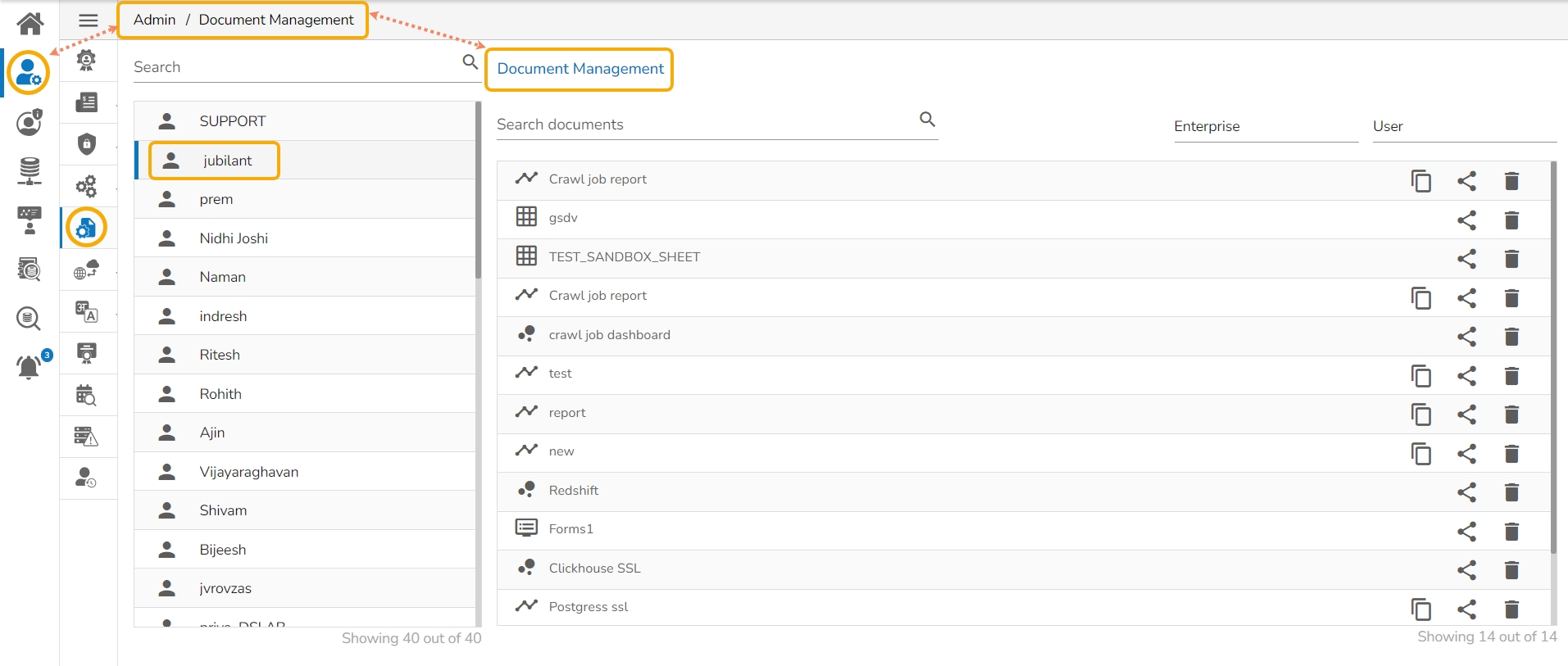Open Document Management icon in admin panel
Screen dimensions: 1568x666
(86, 228)
